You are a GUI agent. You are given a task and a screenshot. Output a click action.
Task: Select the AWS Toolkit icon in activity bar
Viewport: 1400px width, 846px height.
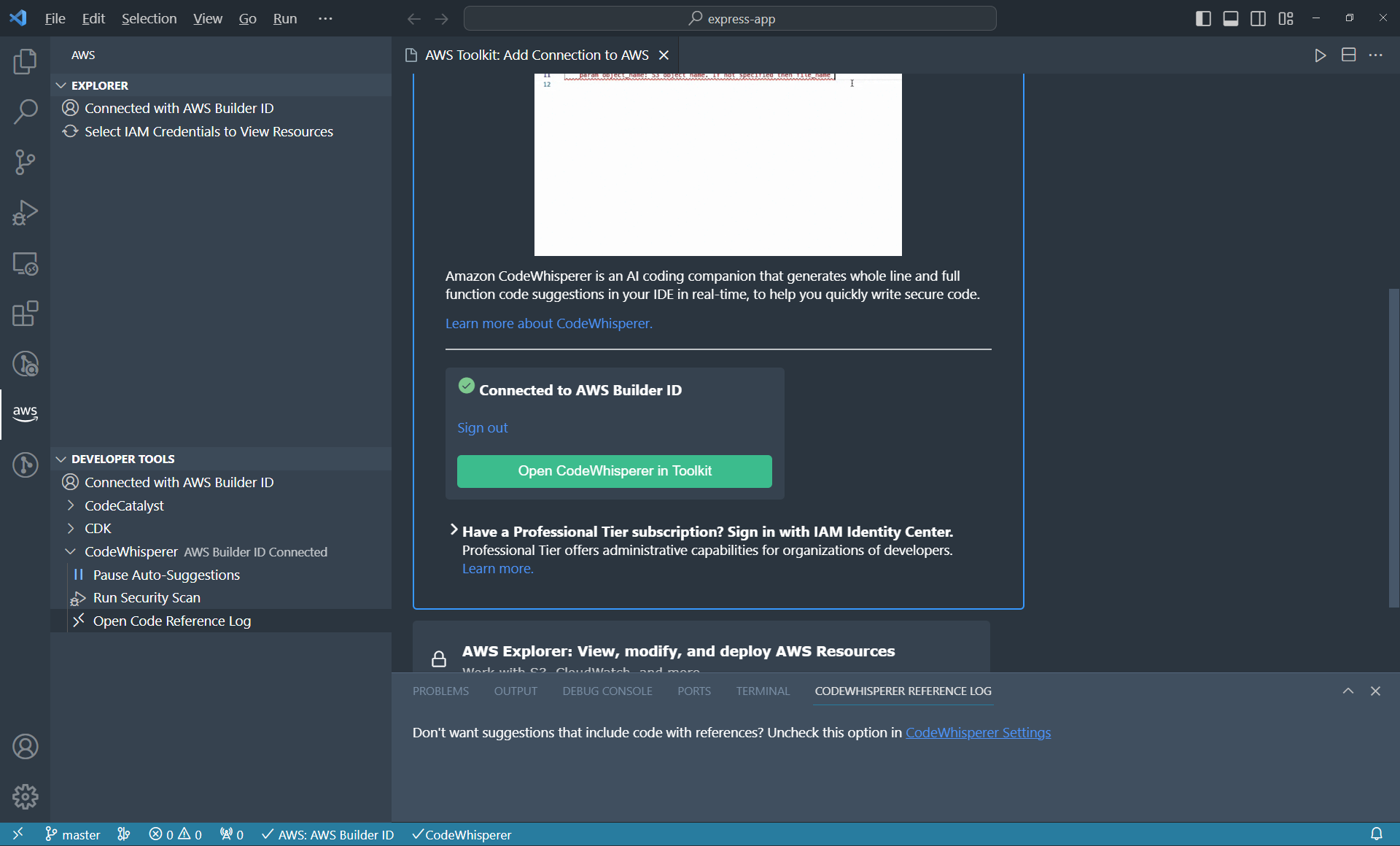point(25,414)
